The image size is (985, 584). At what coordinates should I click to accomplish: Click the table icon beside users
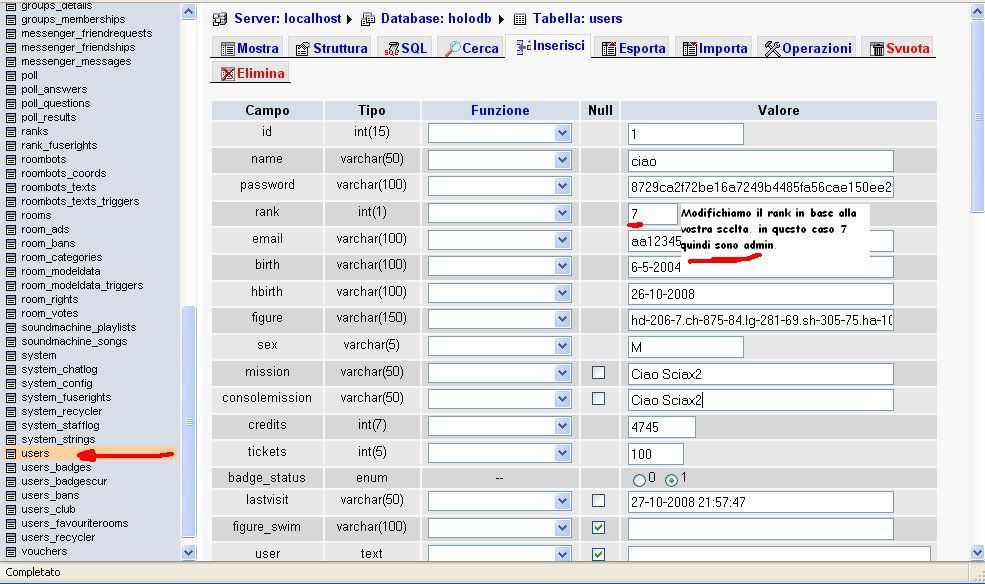(x=11, y=453)
